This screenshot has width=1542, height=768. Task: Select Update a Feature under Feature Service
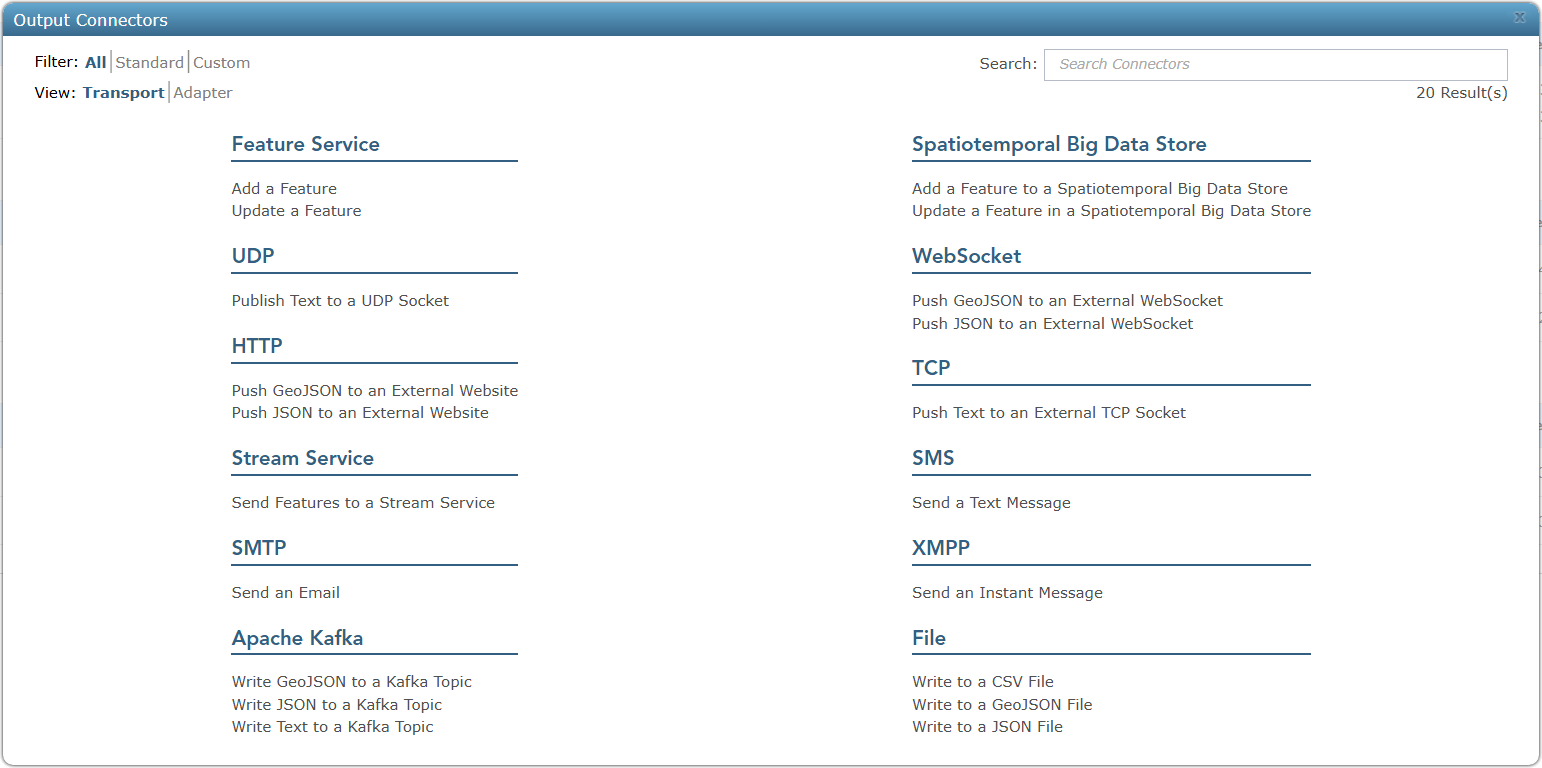pos(296,210)
